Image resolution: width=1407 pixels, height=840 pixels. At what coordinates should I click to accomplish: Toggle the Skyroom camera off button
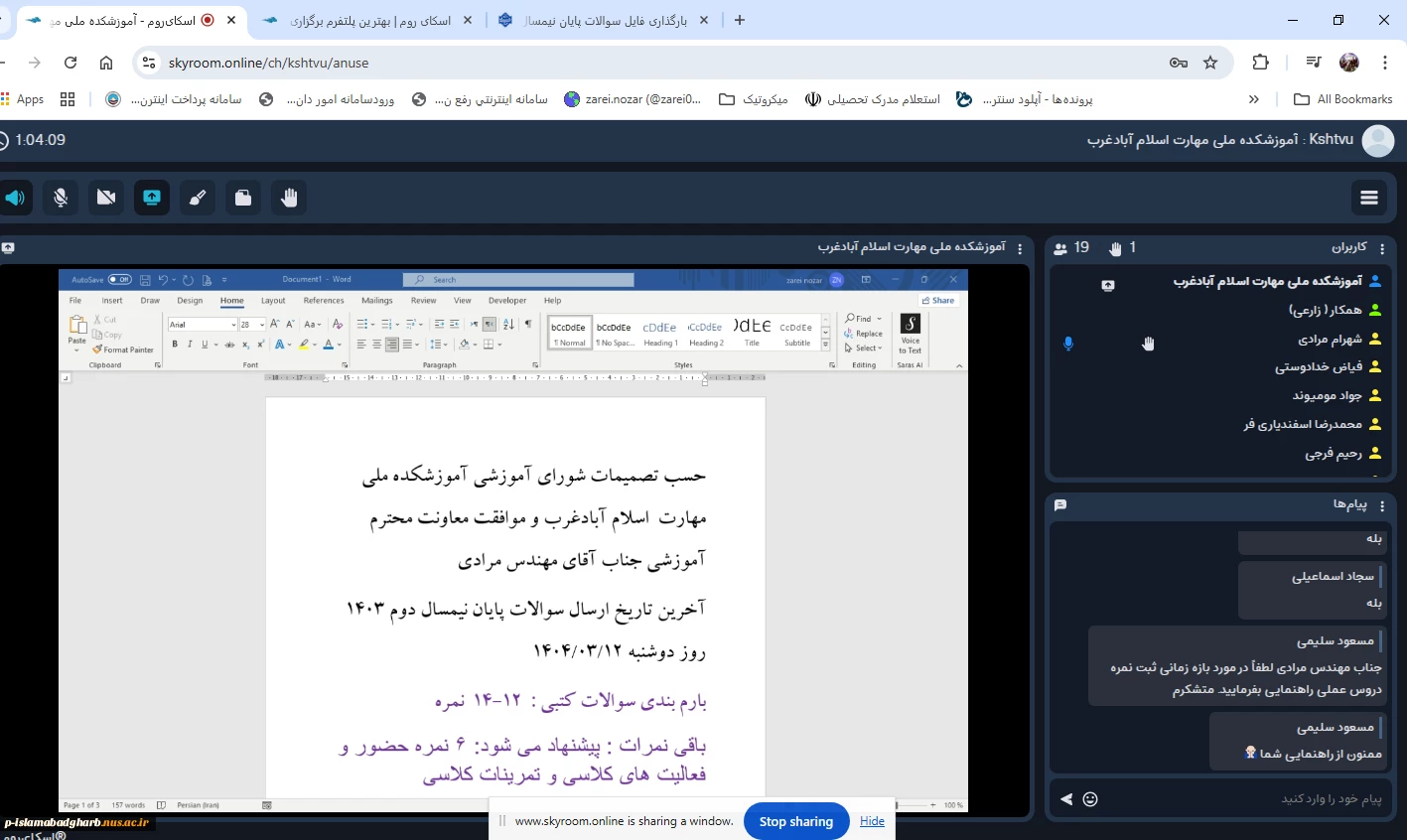106,198
